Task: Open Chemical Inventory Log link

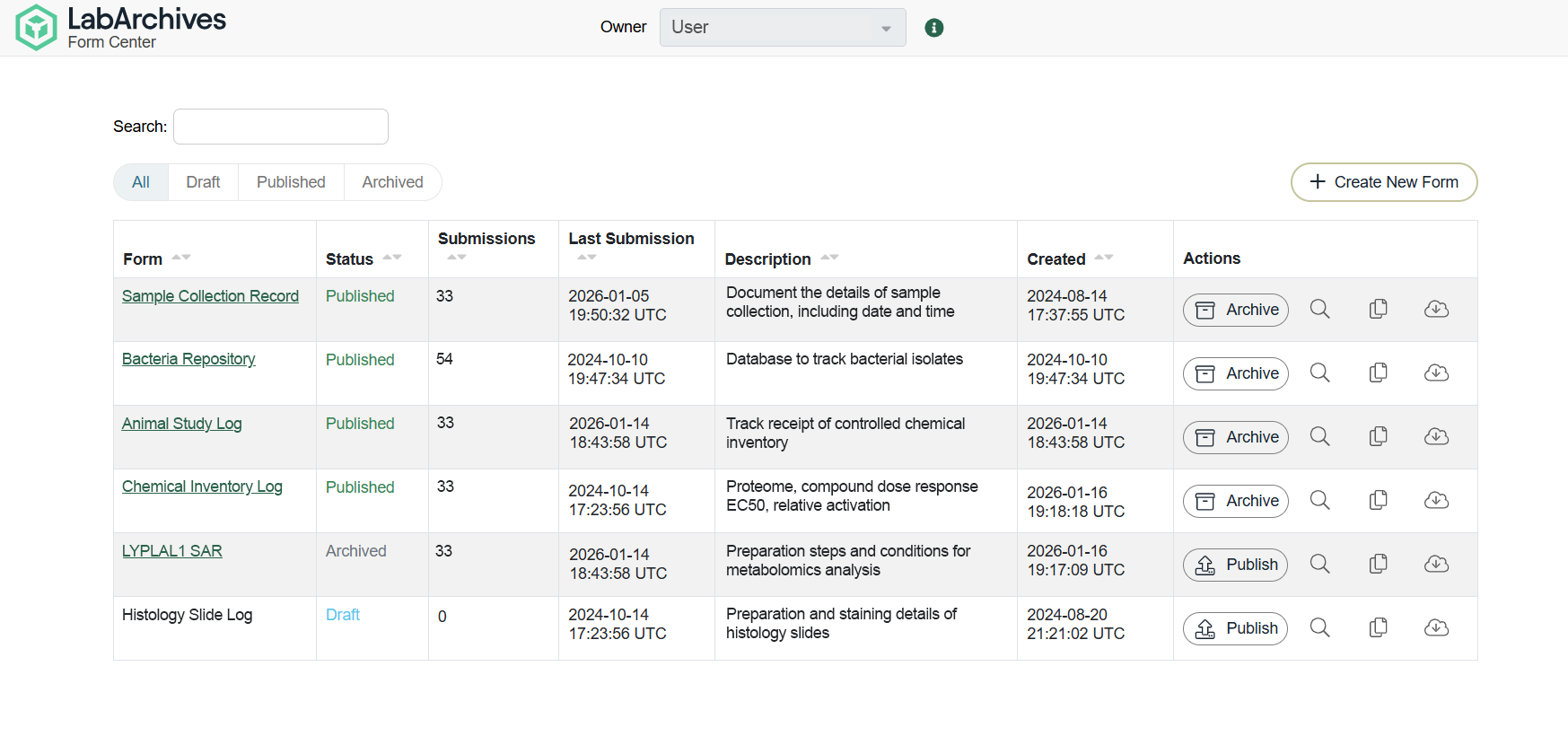Action: pos(202,486)
